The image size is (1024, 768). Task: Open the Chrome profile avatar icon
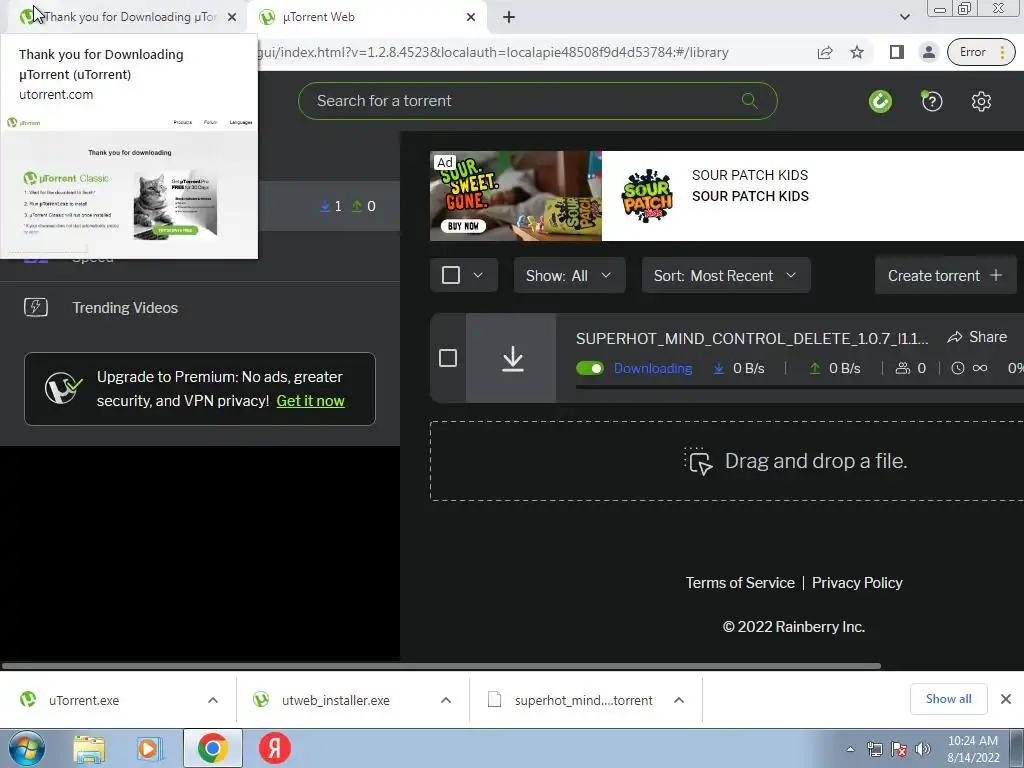pyautogui.click(x=928, y=52)
